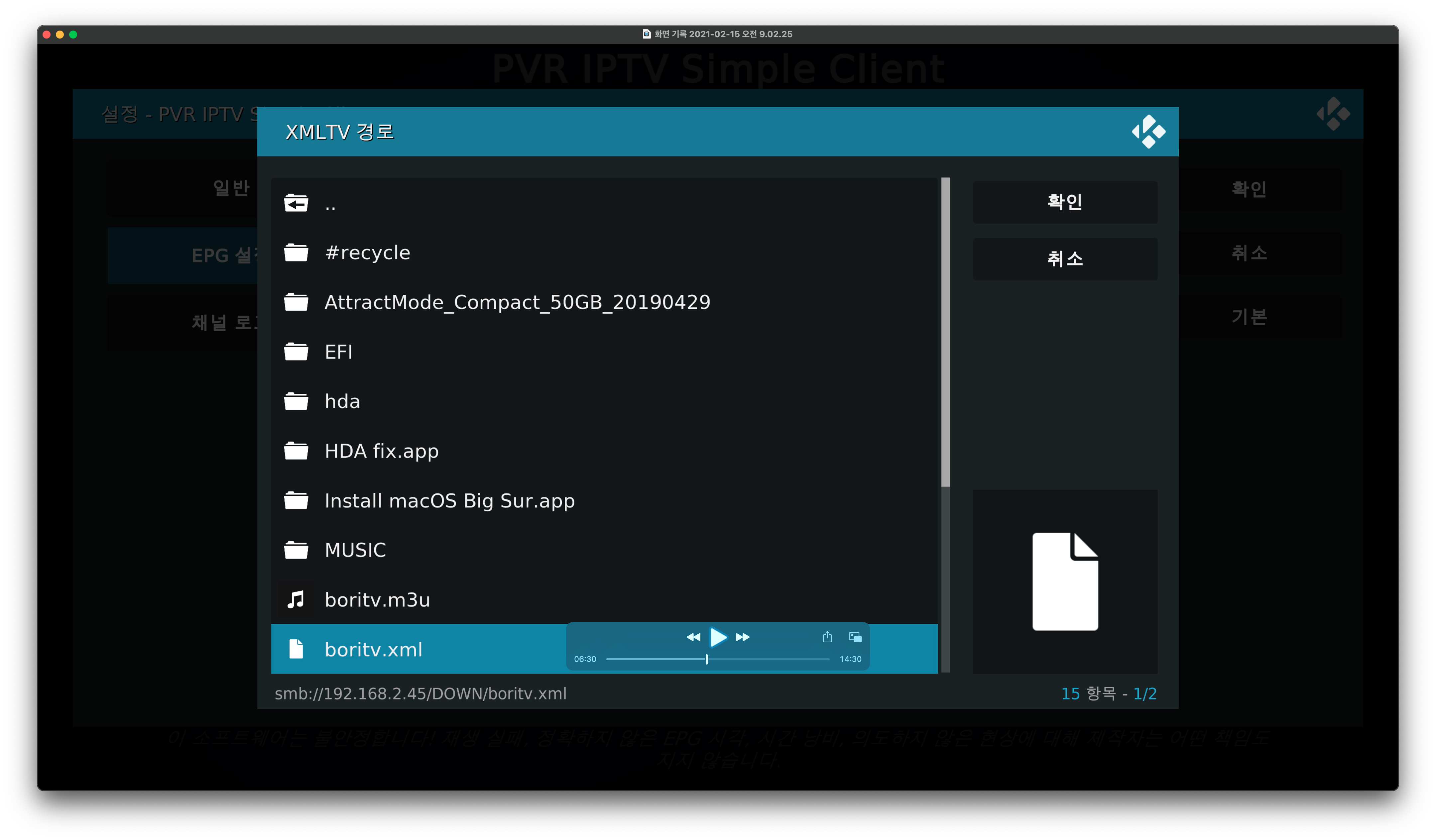Viewport: 1436px width, 840px height.
Task: Click the picture-in-picture icon in the overlay
Action: [855, 637]
